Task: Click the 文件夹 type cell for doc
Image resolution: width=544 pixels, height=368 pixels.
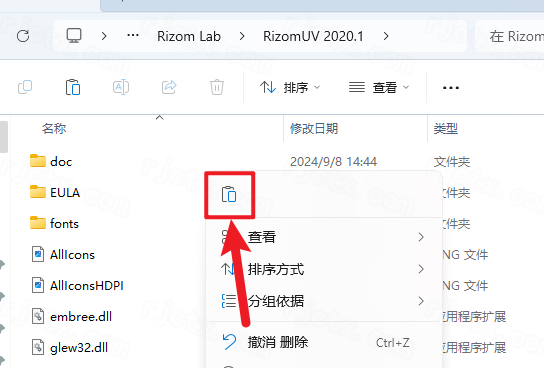Action: [452, 162]
